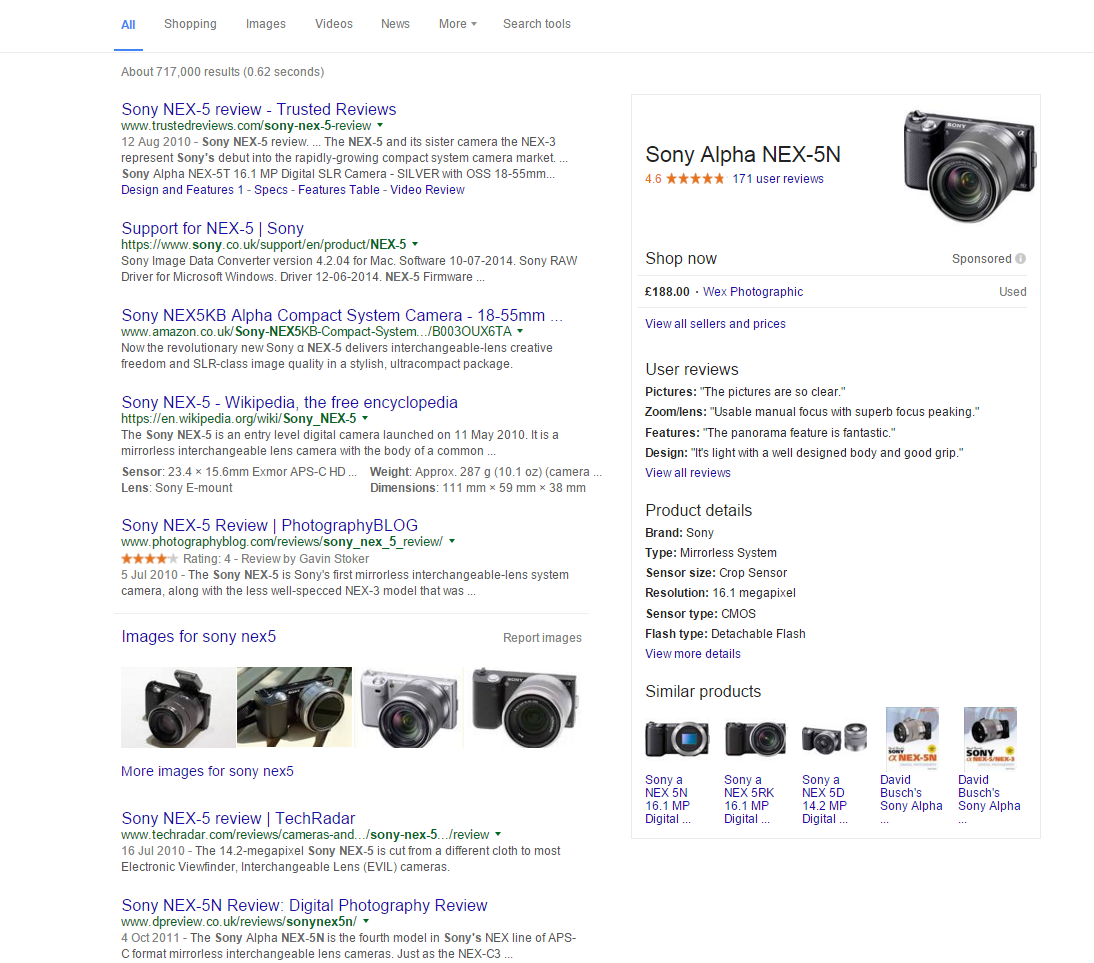The height and width of the screenshot is (963, 1094).
Task: Open the Sony a NEX 5N 16.1 MP link
Action: [668, 800]
